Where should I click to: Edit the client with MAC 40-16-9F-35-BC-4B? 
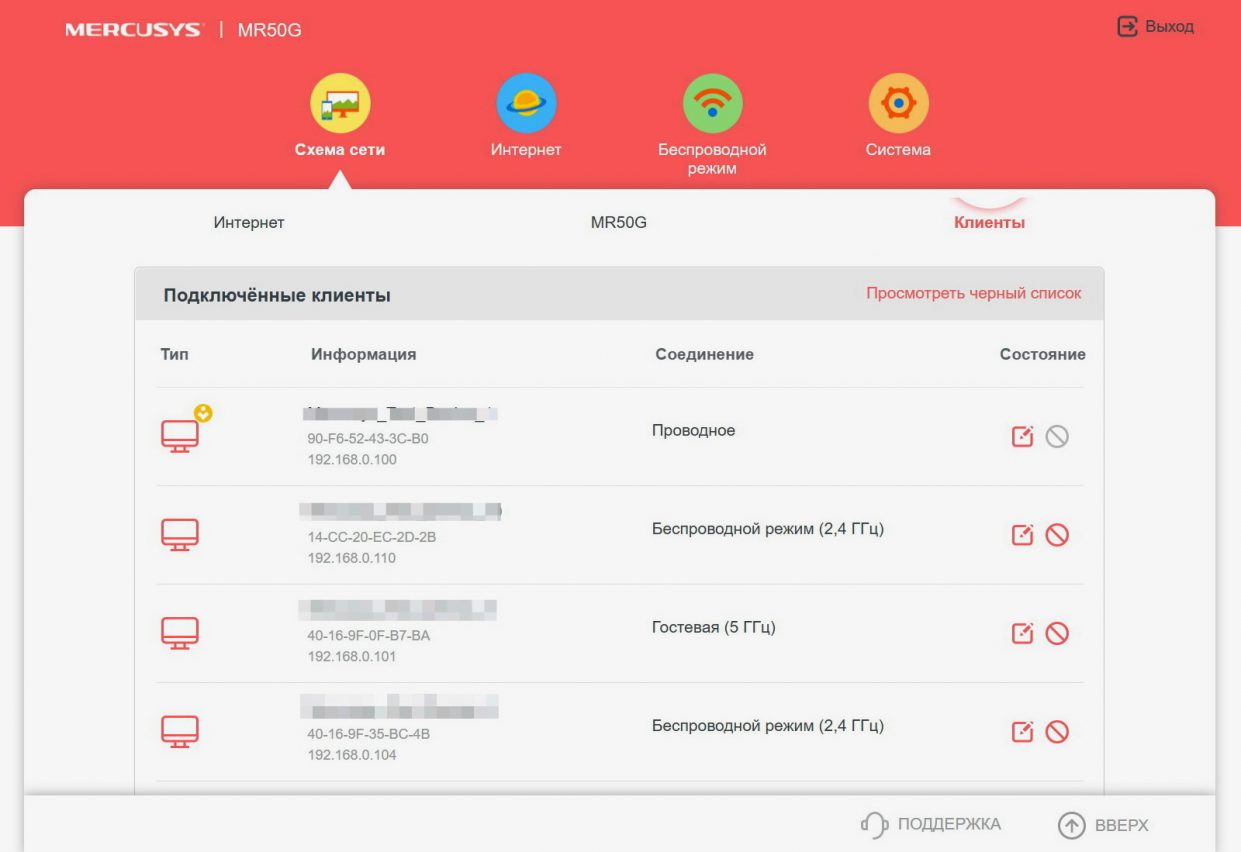1022,732
